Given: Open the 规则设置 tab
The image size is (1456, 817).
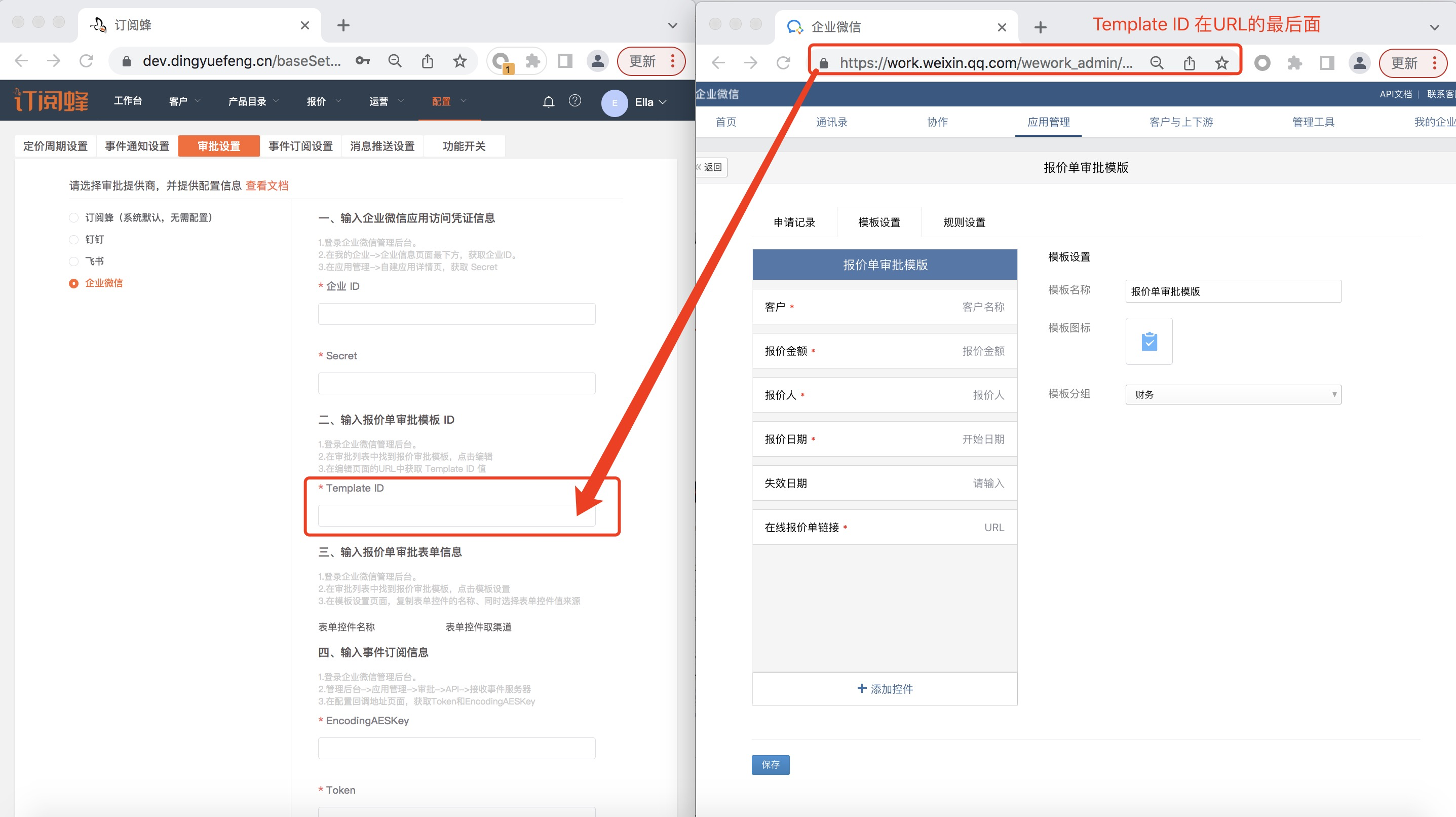Looking at the screenshot, I should 964,222.
